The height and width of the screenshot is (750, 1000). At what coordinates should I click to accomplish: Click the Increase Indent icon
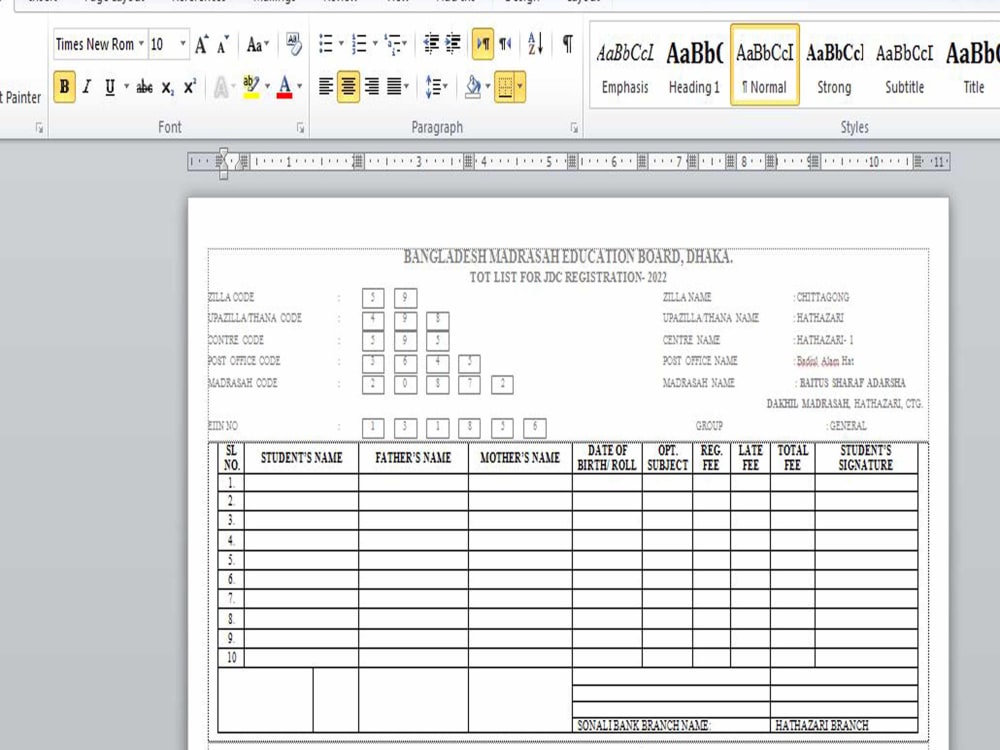pos(453,44)
